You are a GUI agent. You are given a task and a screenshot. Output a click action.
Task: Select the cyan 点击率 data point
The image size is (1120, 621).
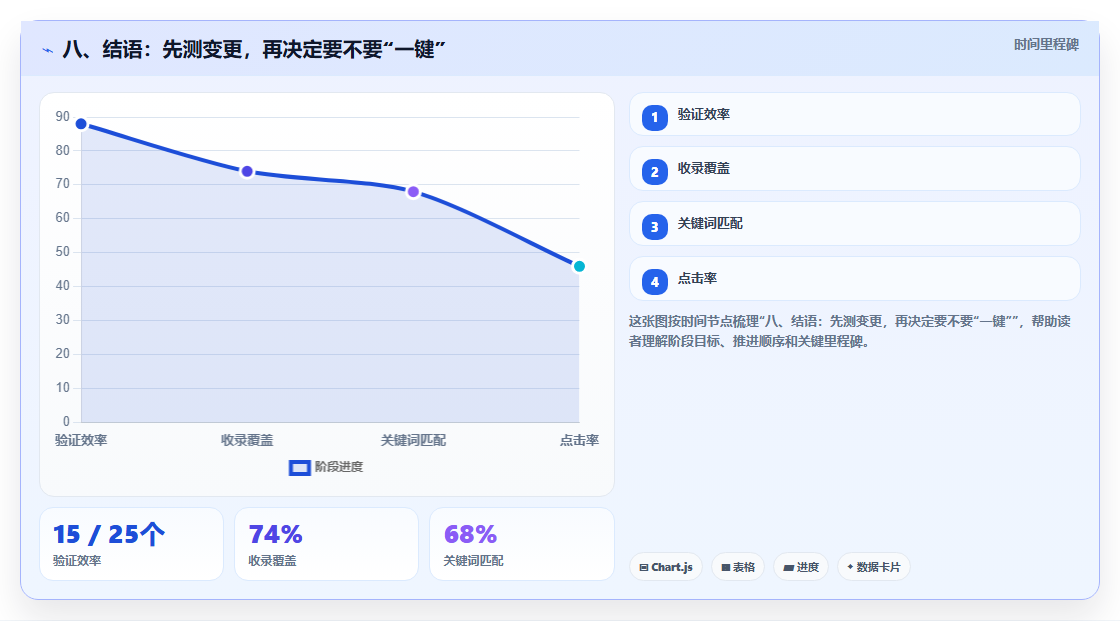pos(579,267)
